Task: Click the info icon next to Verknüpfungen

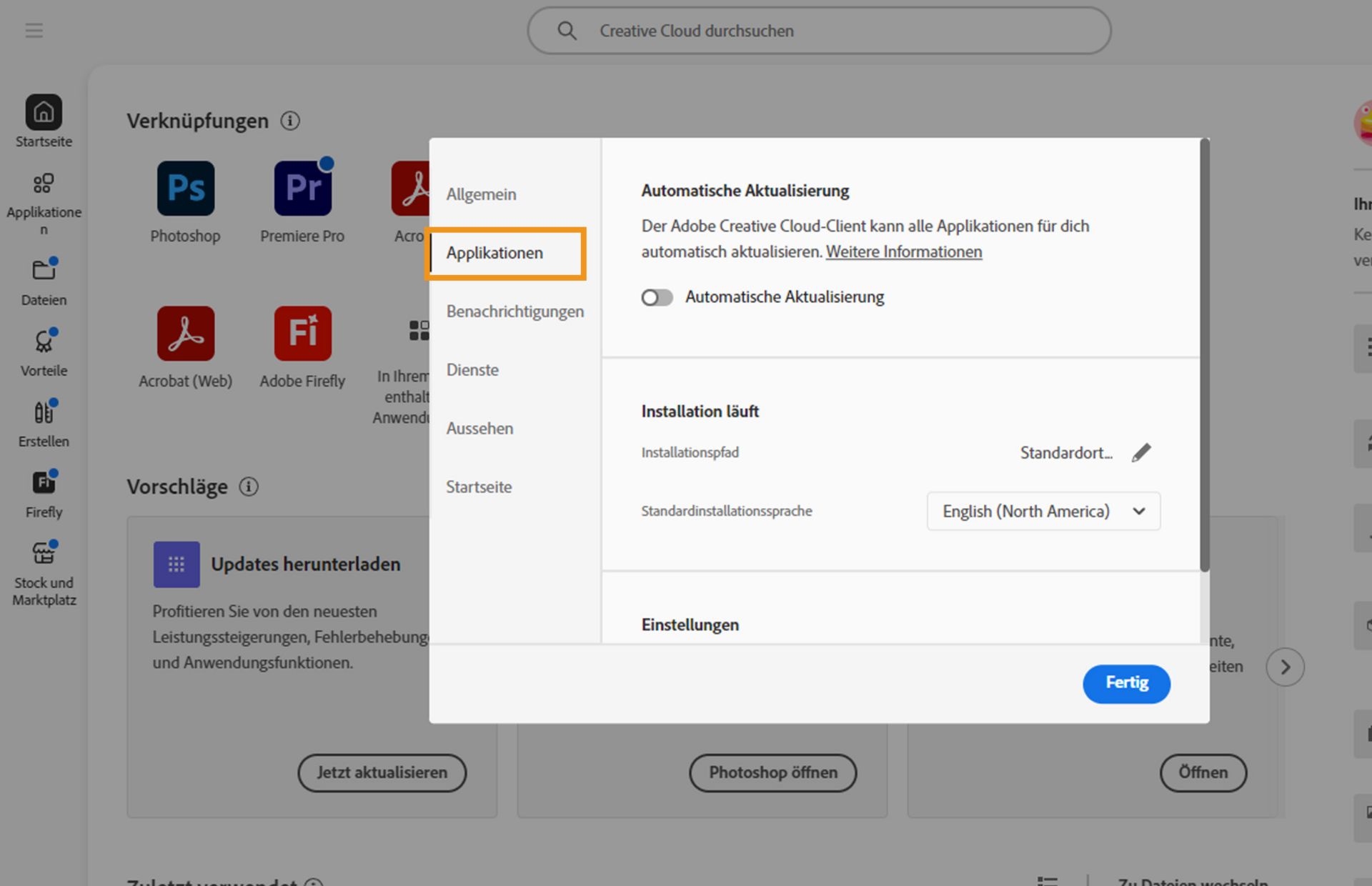Action: pyautogui.click(x=290, y=121)
